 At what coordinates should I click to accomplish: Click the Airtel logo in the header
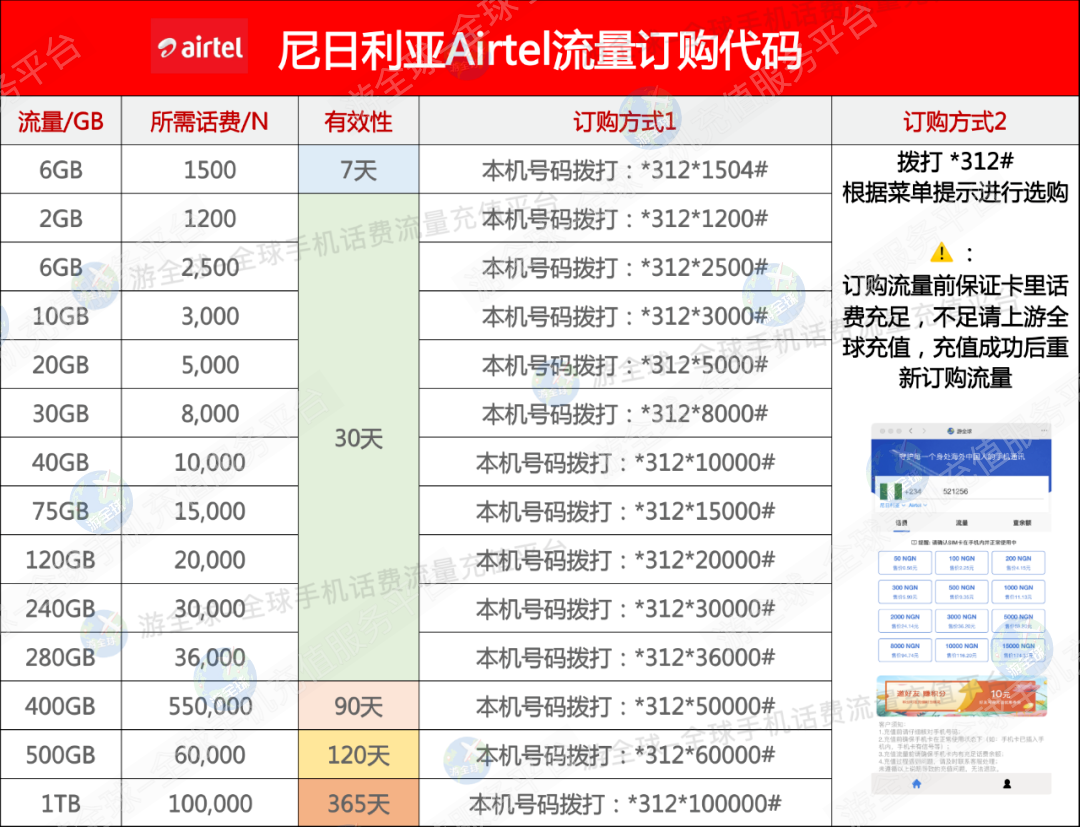pyautogui.click(x=200, y=47)
